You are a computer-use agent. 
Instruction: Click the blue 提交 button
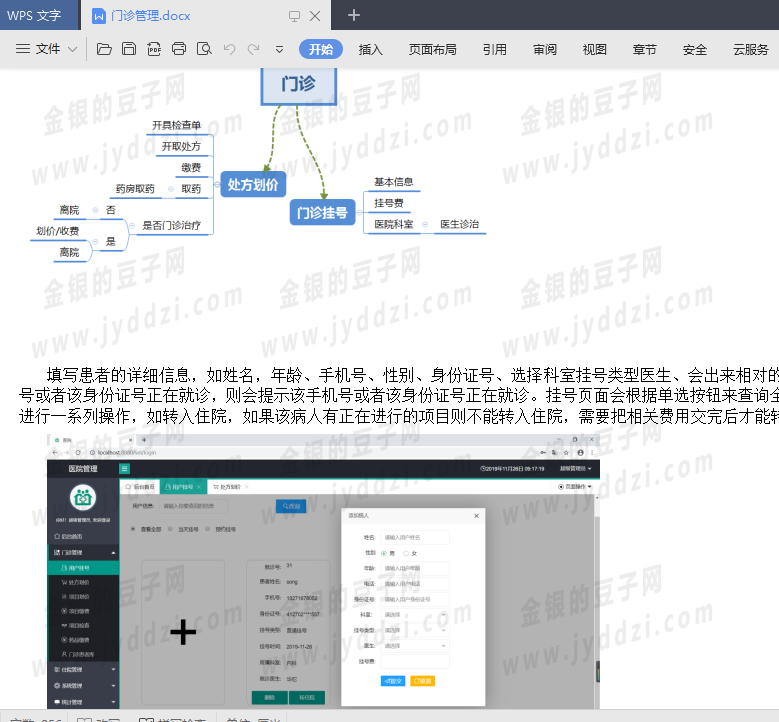392,681
